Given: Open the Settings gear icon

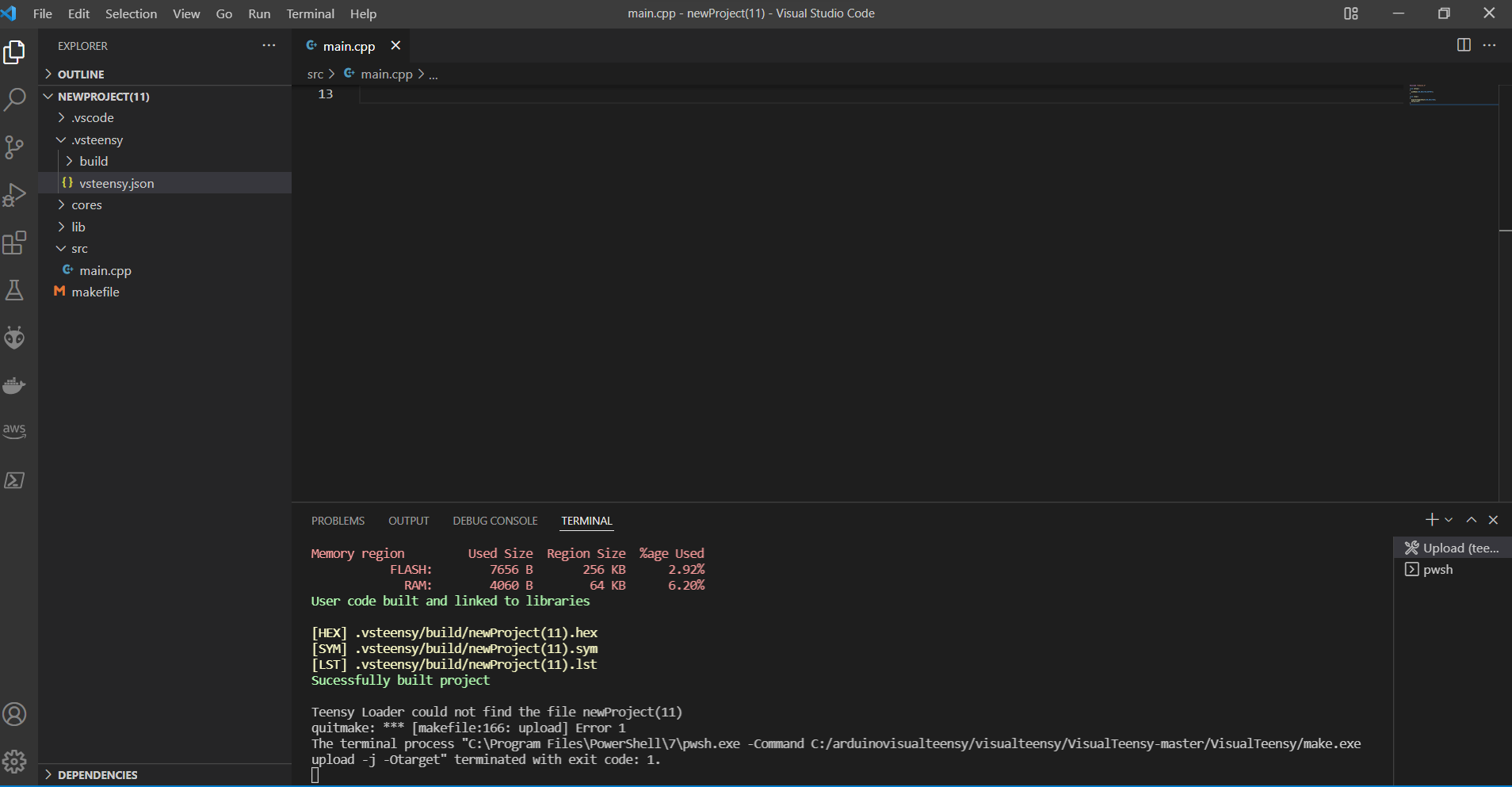Looking at the screenshot, I should click(14, 761).
